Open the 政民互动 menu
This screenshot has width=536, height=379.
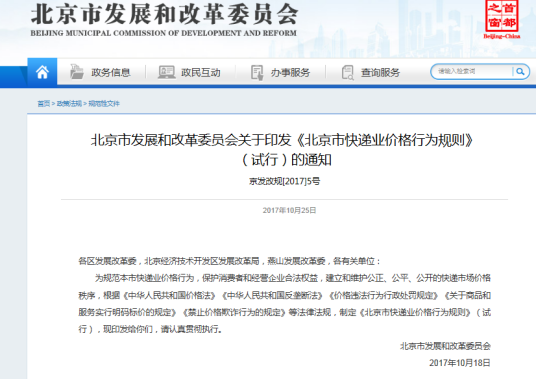click(x=201, y=72)
